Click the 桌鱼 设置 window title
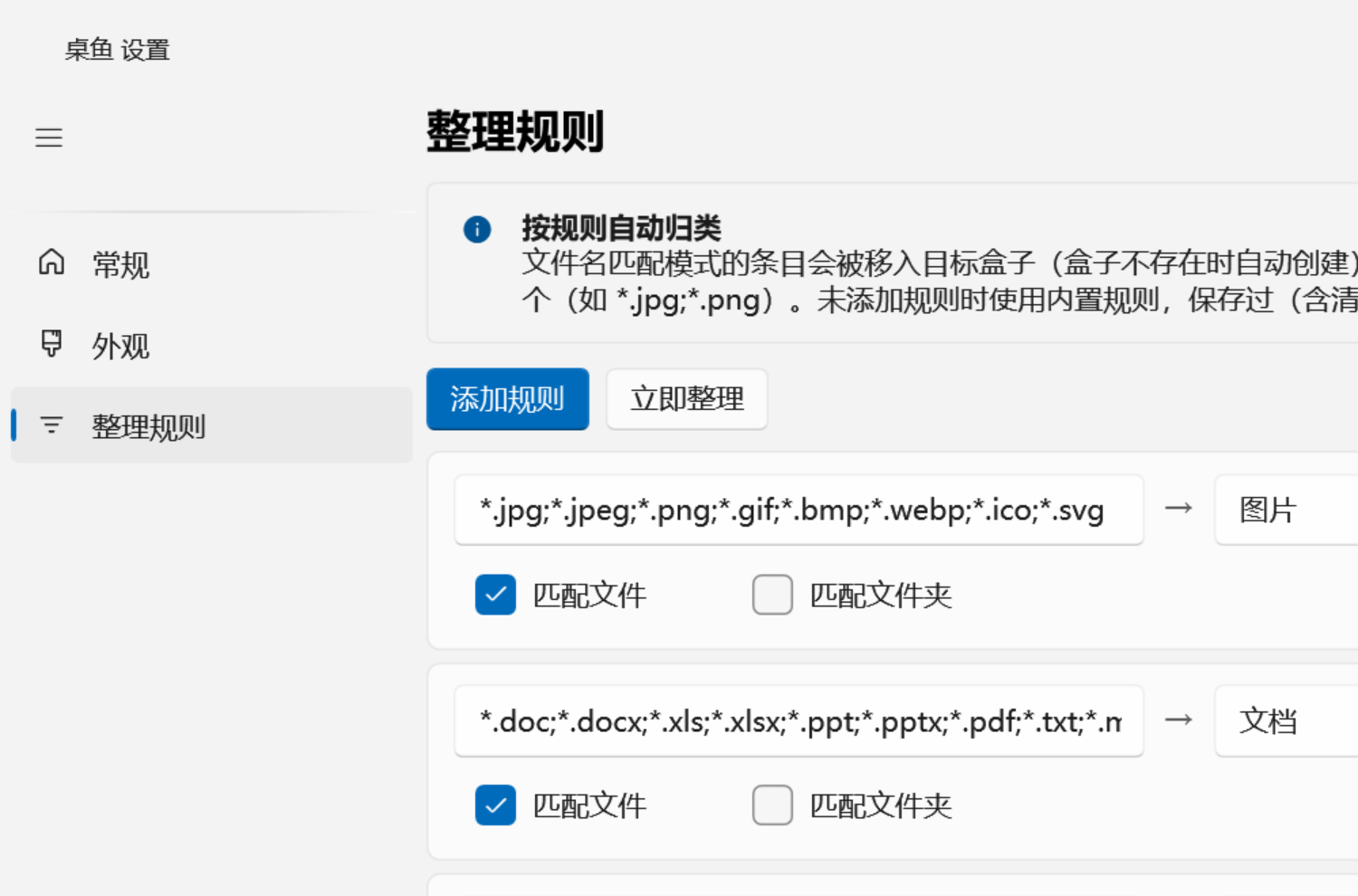The width and height of the screenshot is (1358, 896). [x=118, y=50]
